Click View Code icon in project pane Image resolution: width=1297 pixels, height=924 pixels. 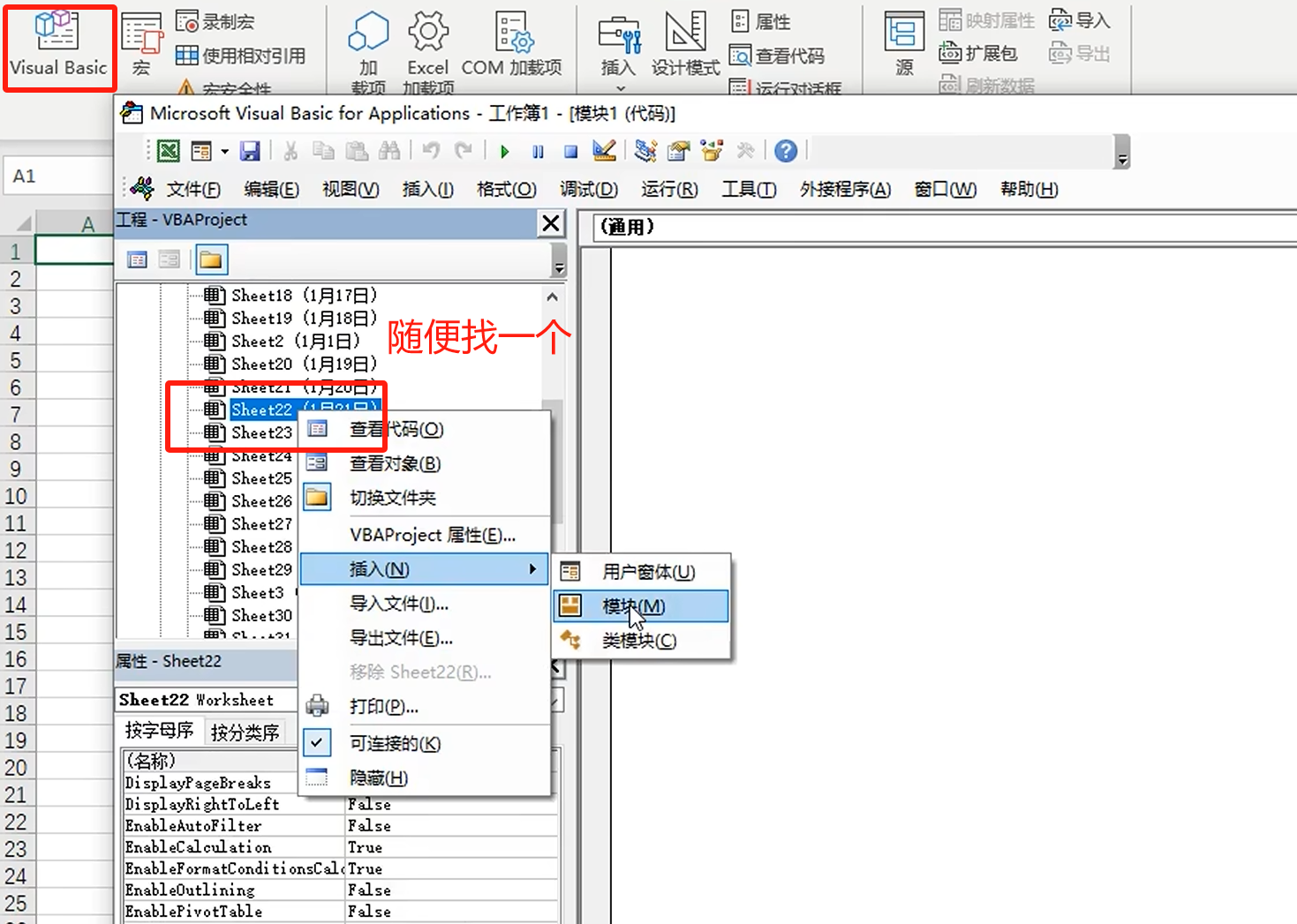137,259
